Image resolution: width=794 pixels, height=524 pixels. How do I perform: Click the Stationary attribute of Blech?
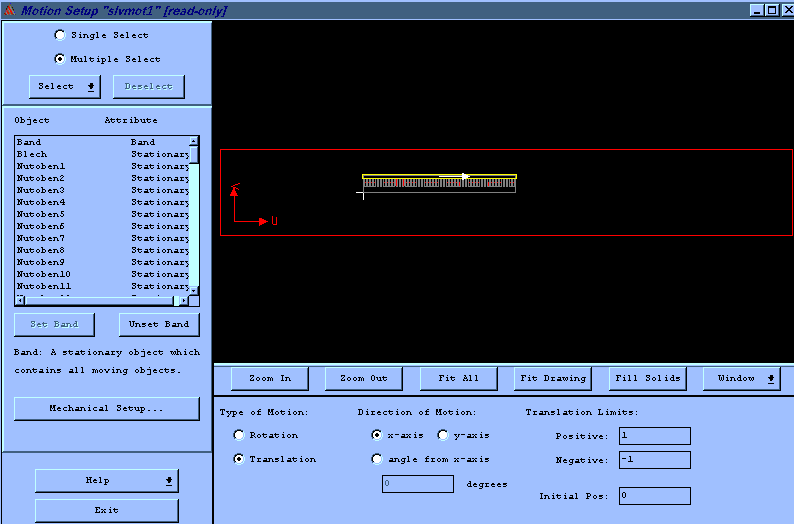coord(160,154)
